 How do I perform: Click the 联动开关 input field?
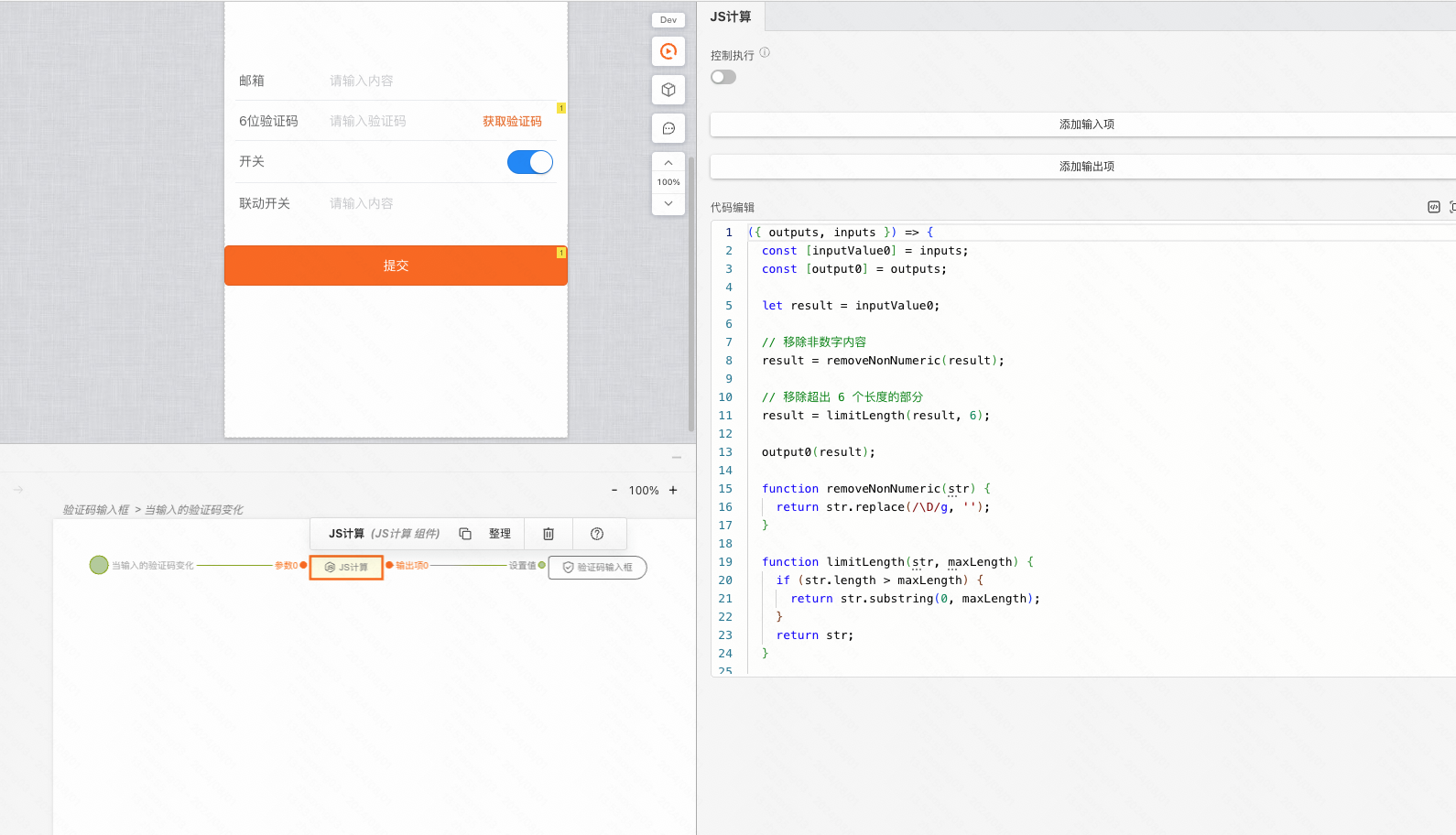tap(440, 203)
